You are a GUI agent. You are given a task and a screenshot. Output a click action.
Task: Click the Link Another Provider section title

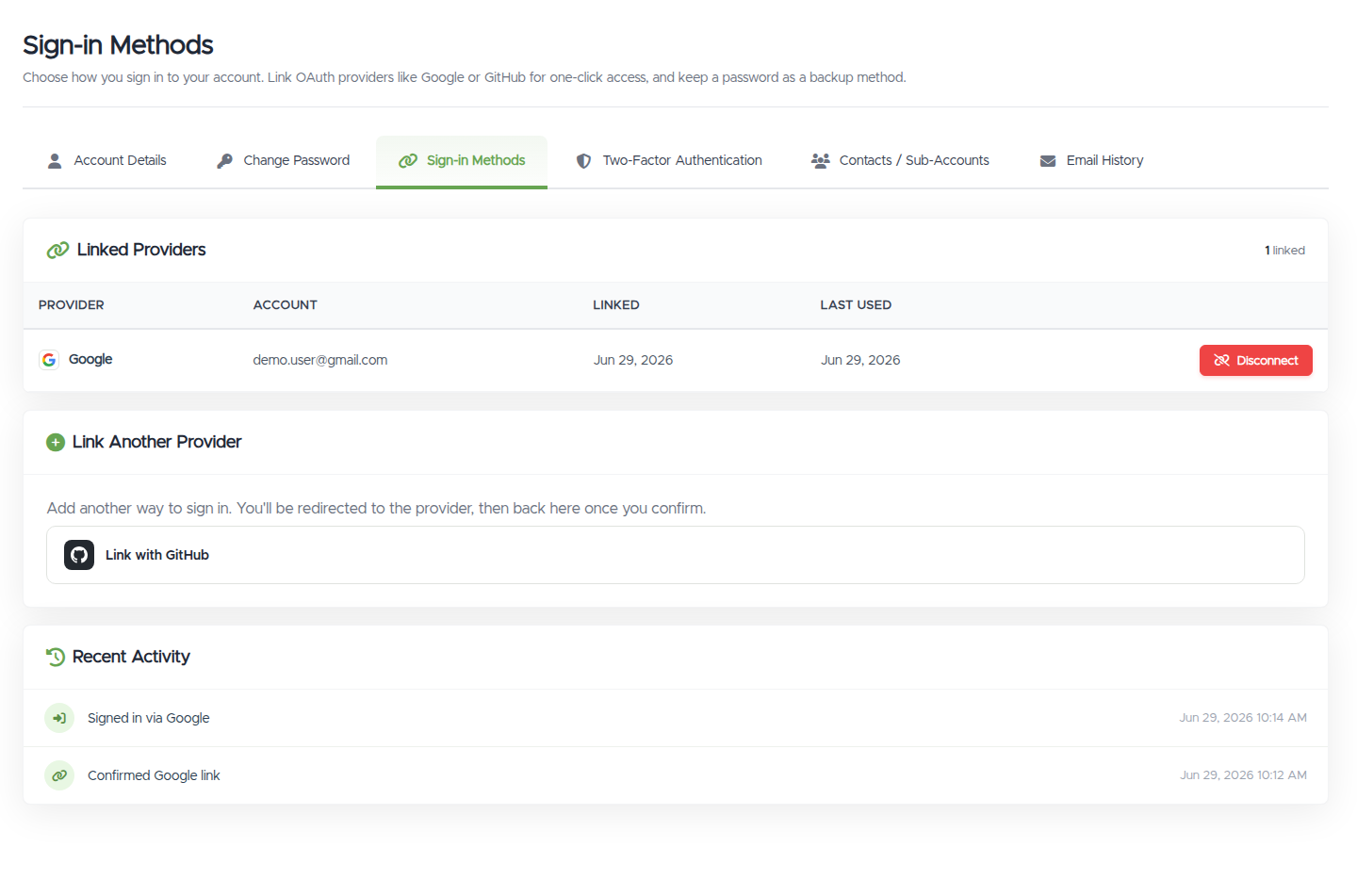156,442
